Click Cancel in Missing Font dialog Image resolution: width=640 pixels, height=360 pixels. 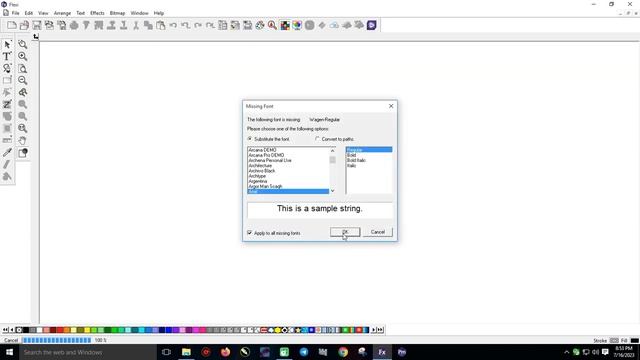pyautogui.click(x=378, y=232)
